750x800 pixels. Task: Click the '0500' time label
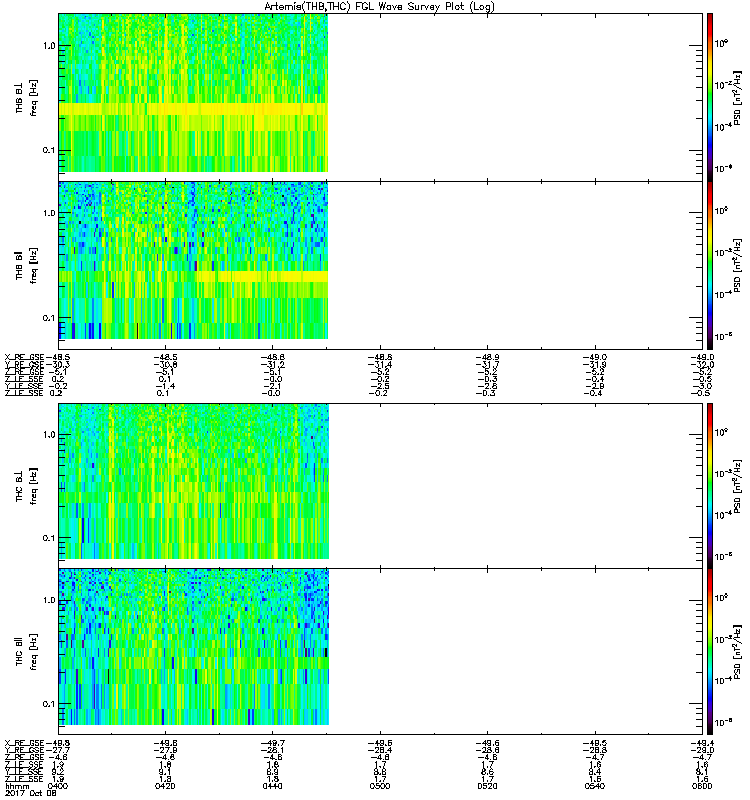click(380, 786)
